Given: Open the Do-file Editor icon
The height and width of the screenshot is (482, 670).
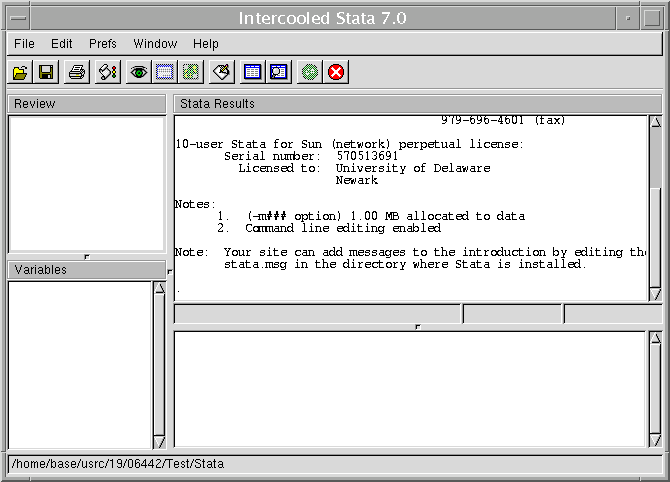Looking at the screenshot, I should coord(222,72).
